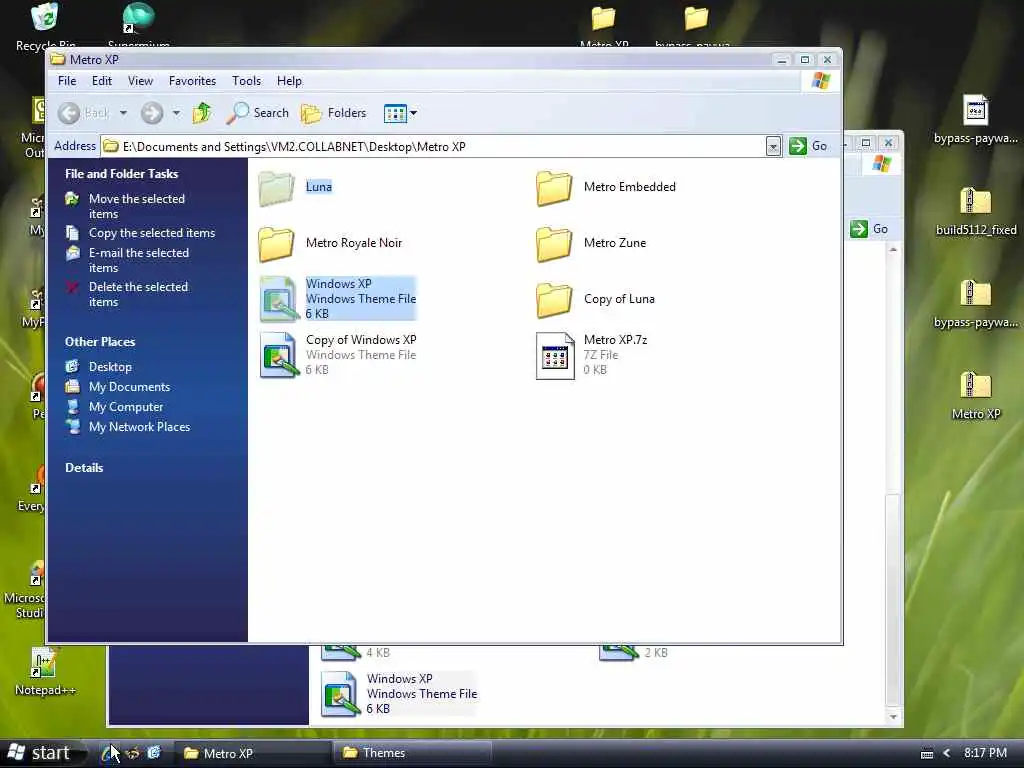Click the Back navigation arrow

click(69, 113)
